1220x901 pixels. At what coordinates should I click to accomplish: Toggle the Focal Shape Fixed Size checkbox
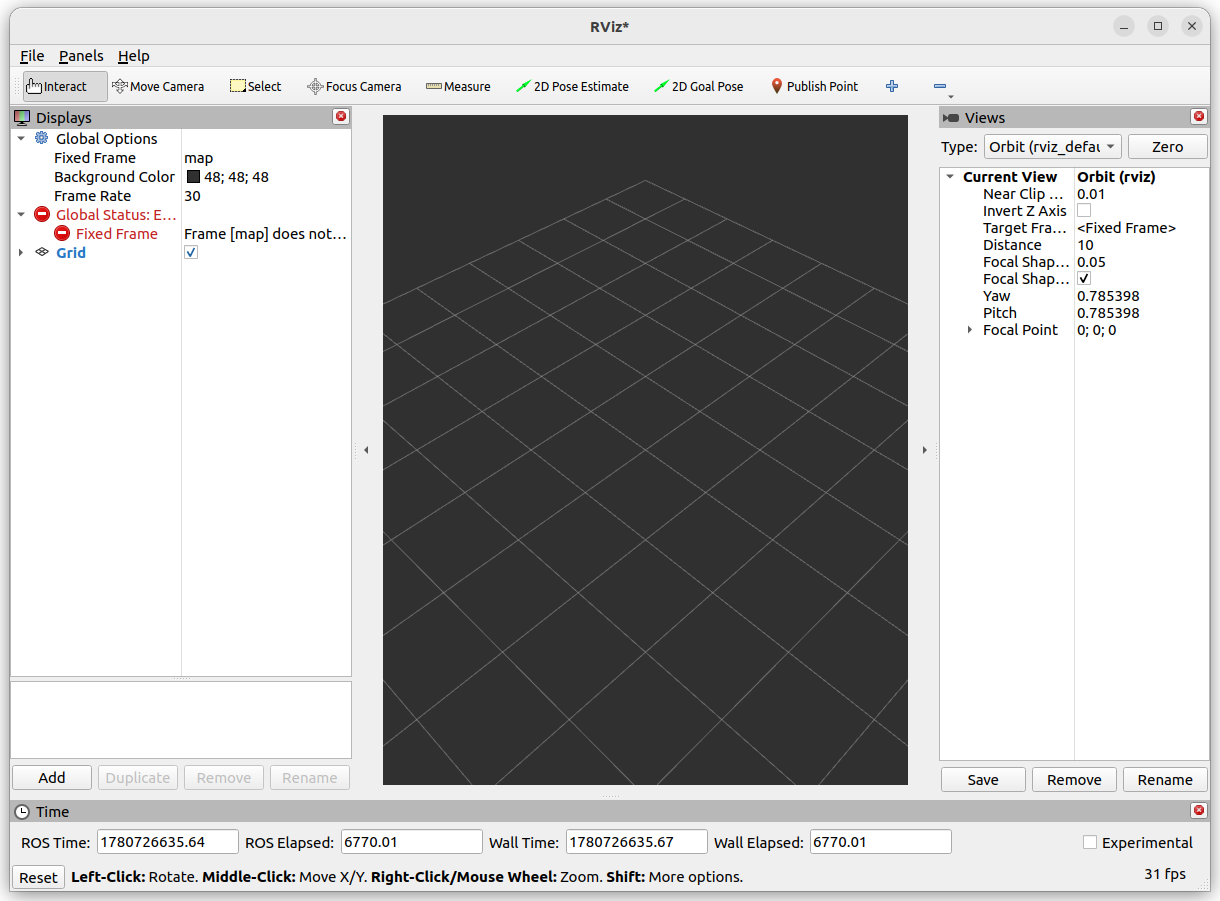1084,279
